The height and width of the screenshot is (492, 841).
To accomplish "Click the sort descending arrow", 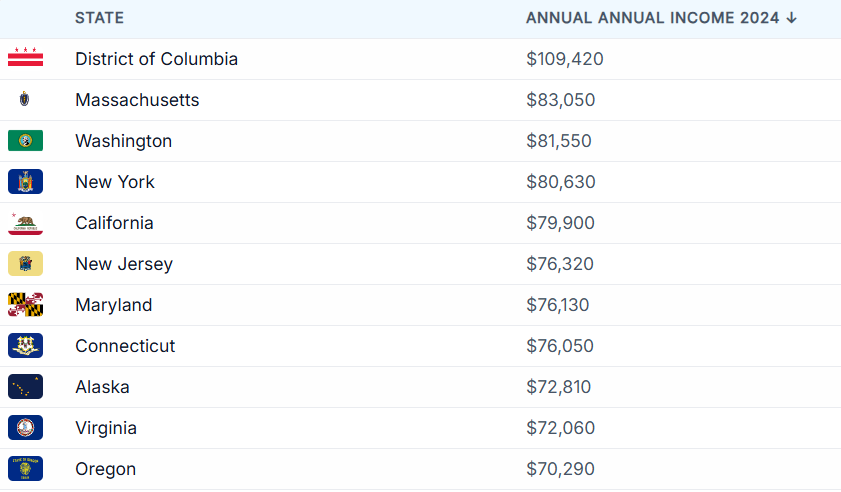I will click(x=792, y=18).
